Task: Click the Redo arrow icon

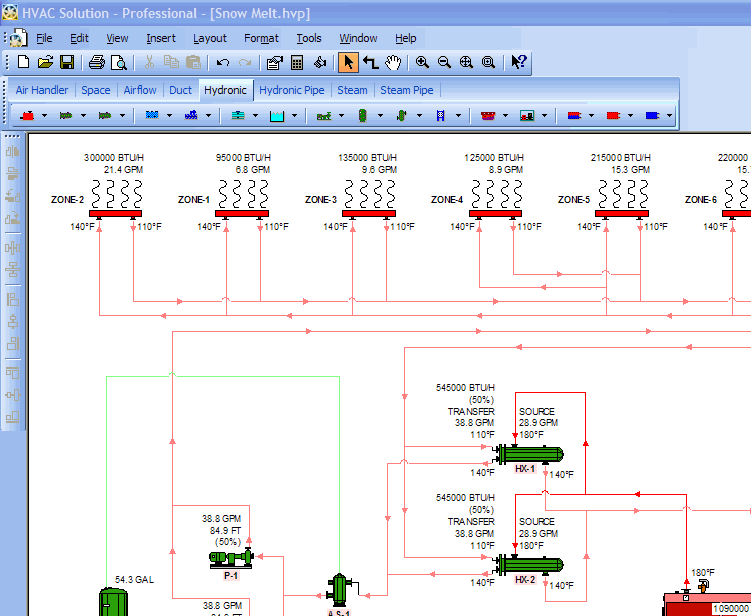Action: 245,62
